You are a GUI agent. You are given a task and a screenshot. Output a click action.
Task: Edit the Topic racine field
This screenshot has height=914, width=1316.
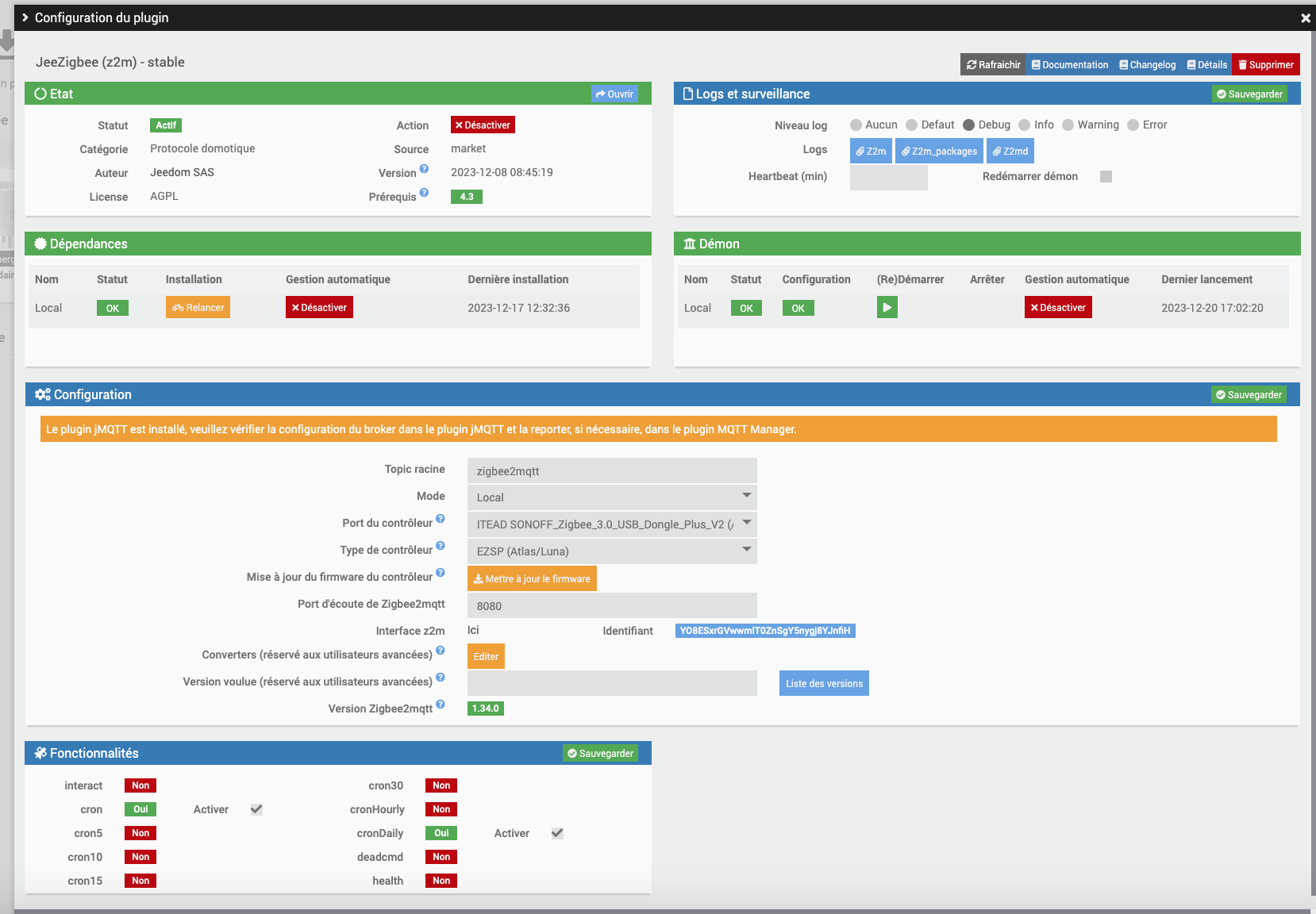(x=611, y=470)
